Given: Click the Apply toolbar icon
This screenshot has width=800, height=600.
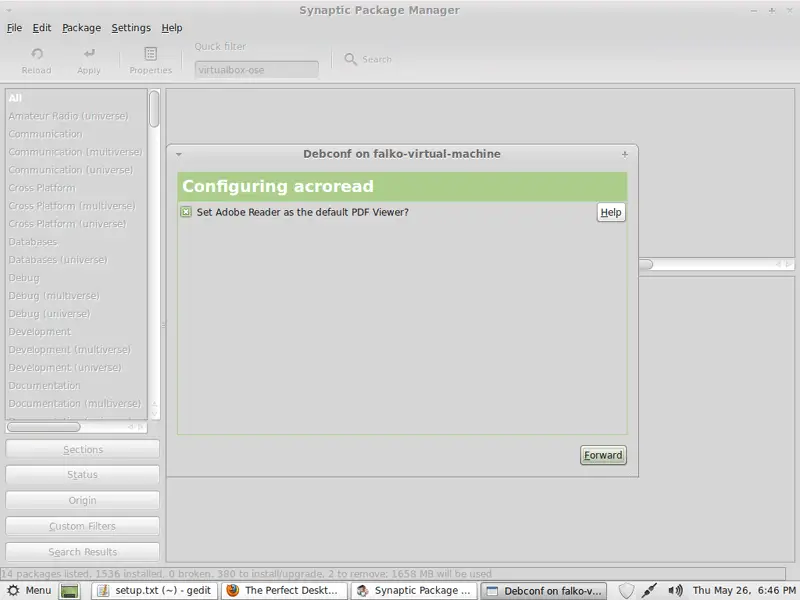Looking at the screenshot, I should (x=89, y=60).
